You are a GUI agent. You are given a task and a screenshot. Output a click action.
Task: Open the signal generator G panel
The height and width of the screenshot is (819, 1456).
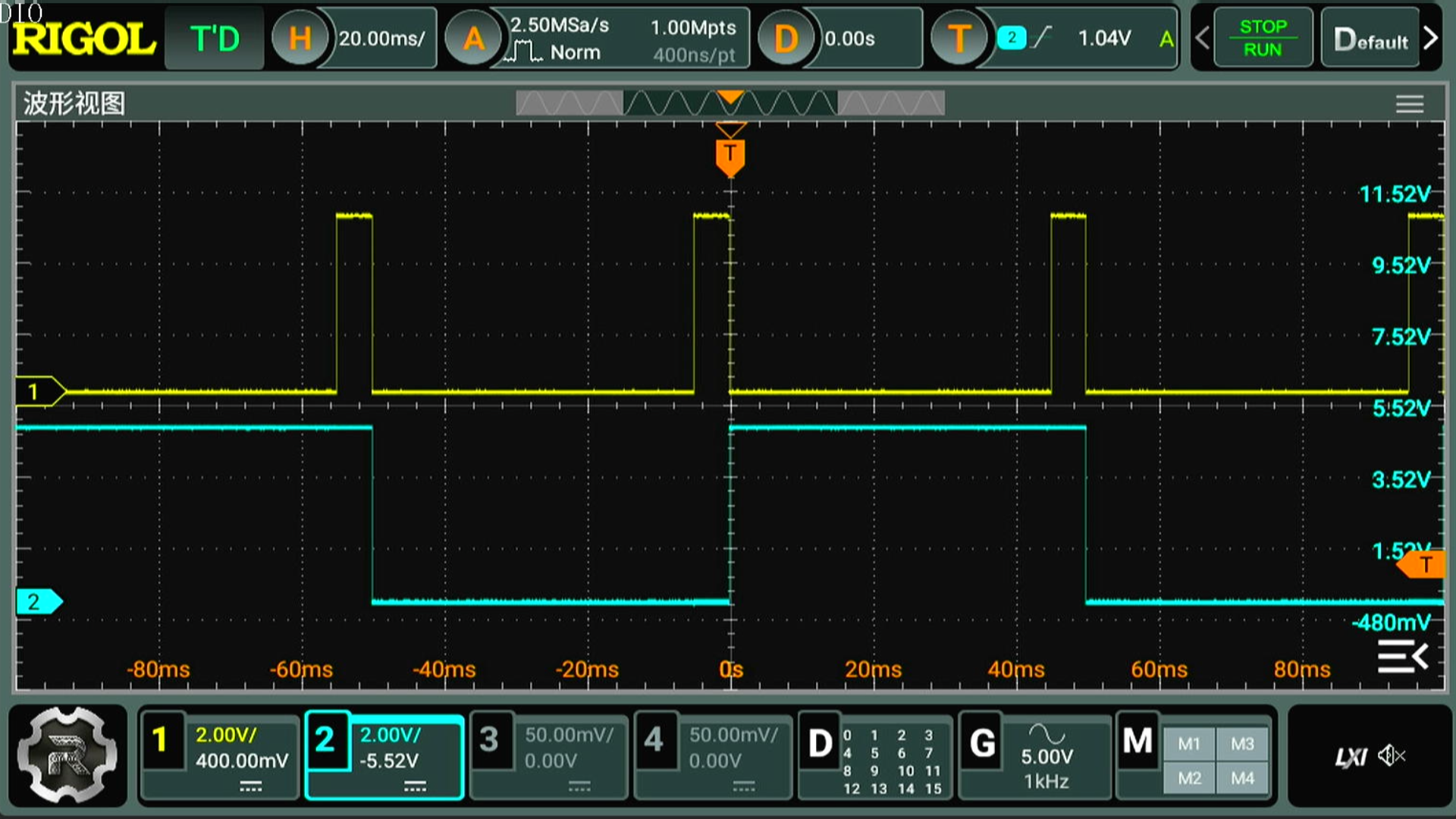pos(983,743)
